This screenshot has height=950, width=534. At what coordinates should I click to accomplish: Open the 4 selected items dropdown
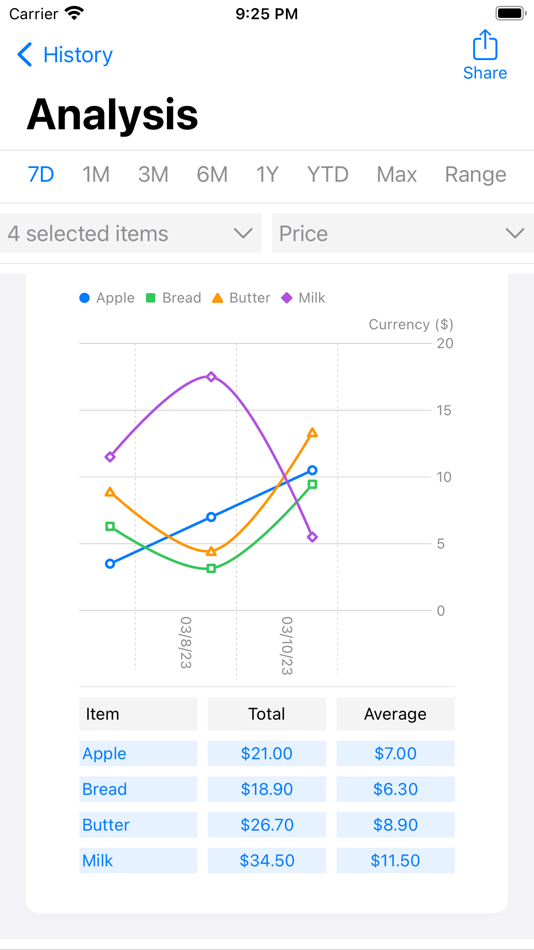[131, 233]
